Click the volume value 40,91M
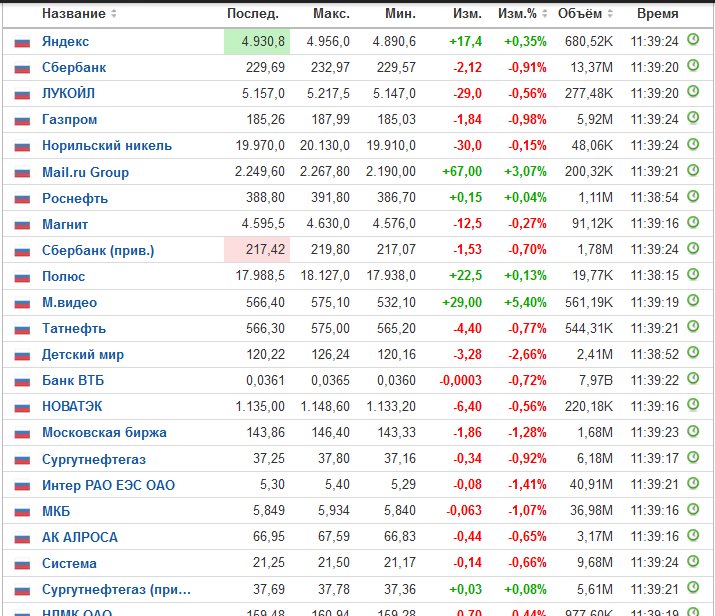This screenshot has height=616, width=715. click(x=591, y=484)
